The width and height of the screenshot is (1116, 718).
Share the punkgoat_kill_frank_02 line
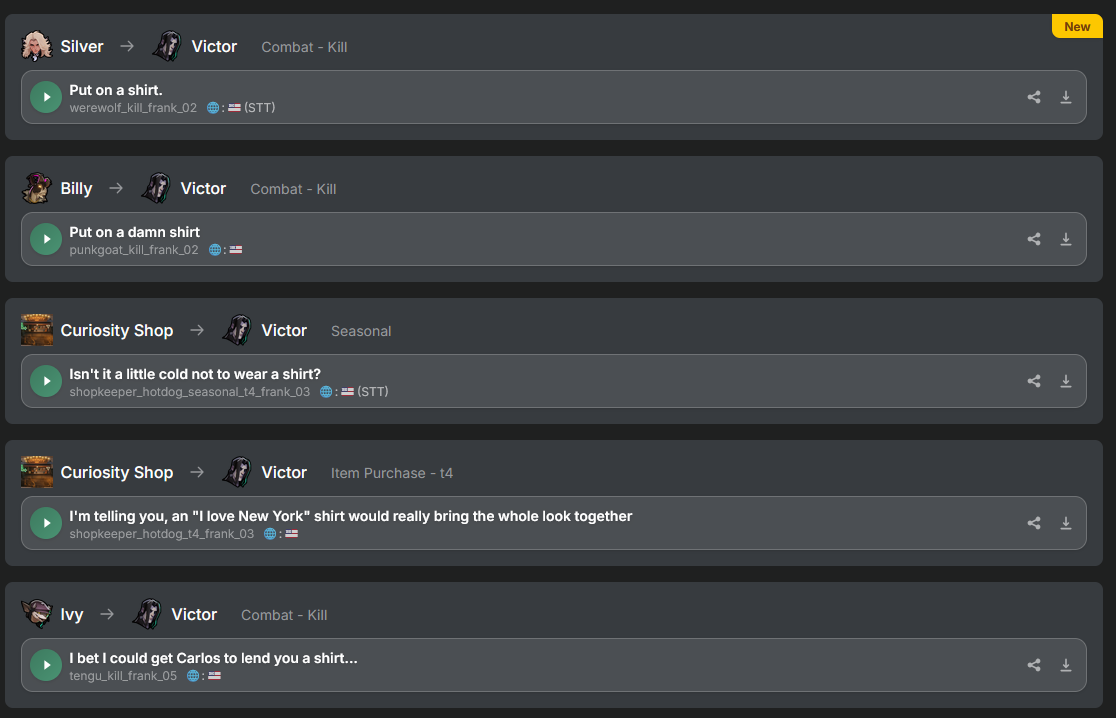1034,239
